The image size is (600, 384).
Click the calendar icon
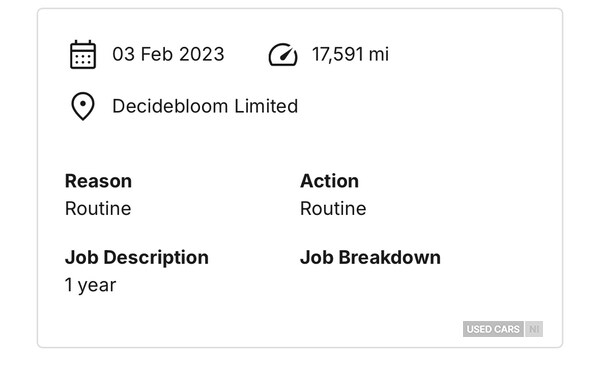[x=83, y=54]
